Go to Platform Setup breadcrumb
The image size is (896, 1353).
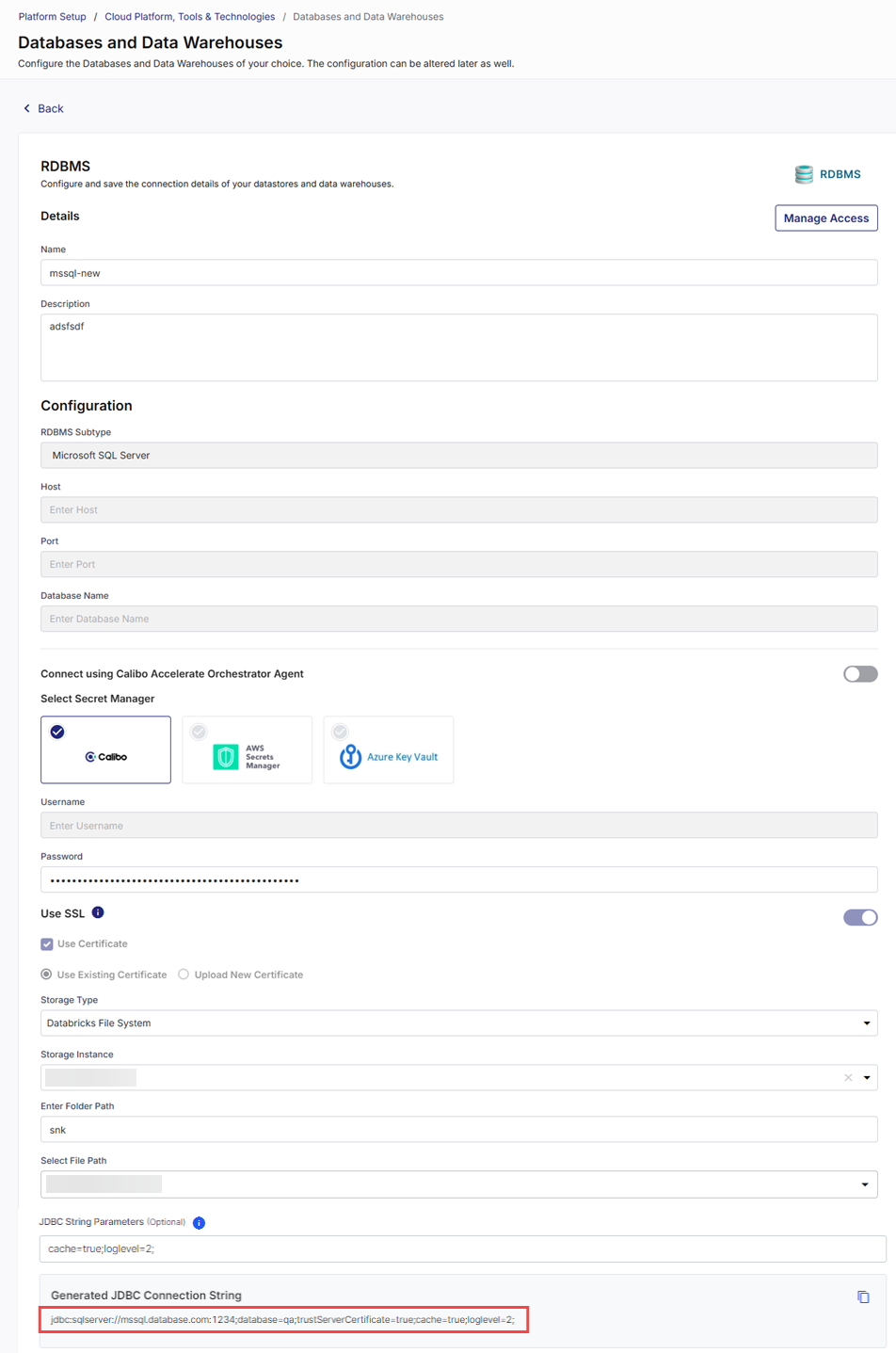click(52, 17)
